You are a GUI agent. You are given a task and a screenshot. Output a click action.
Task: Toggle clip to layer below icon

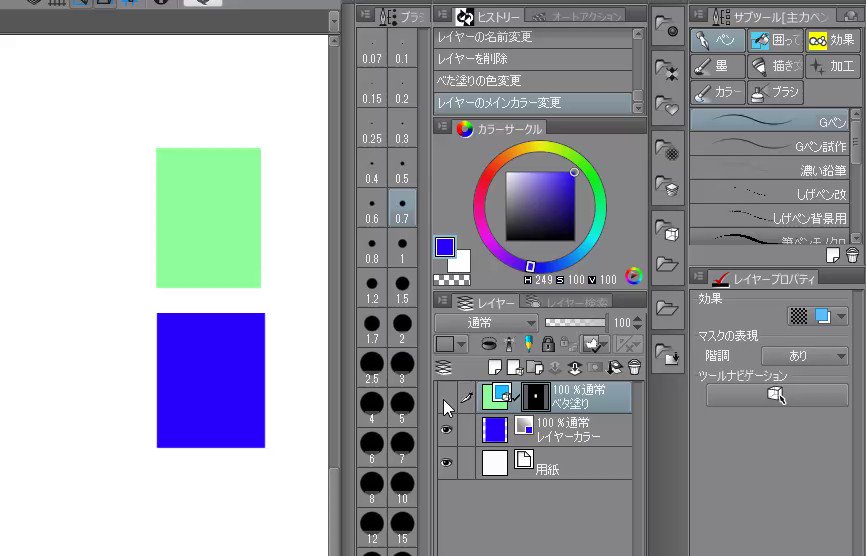point(488,345)
